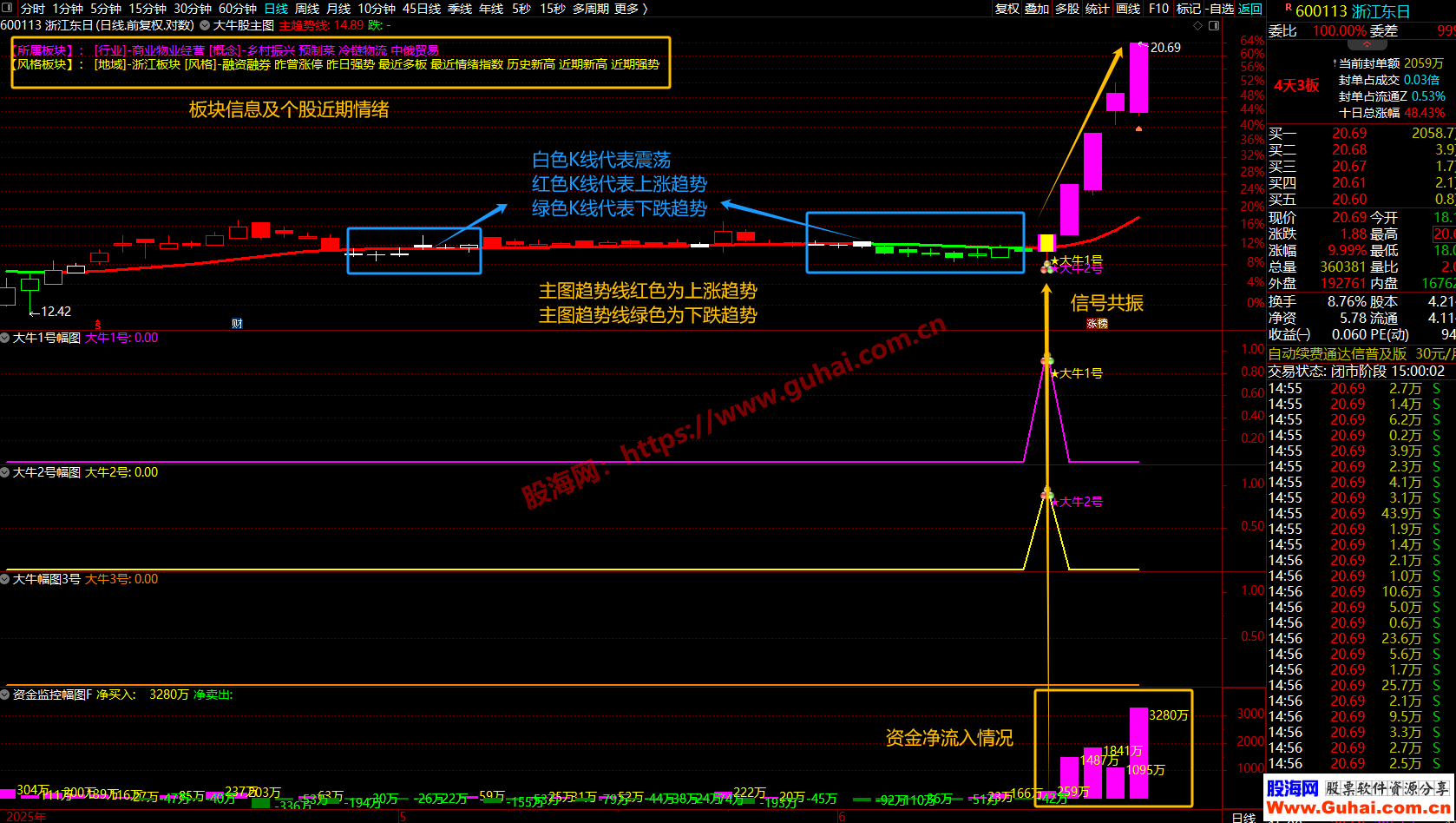Open the 多周期 multi-period view
This screenshot has width=1456, height=823.
point(591,9)
